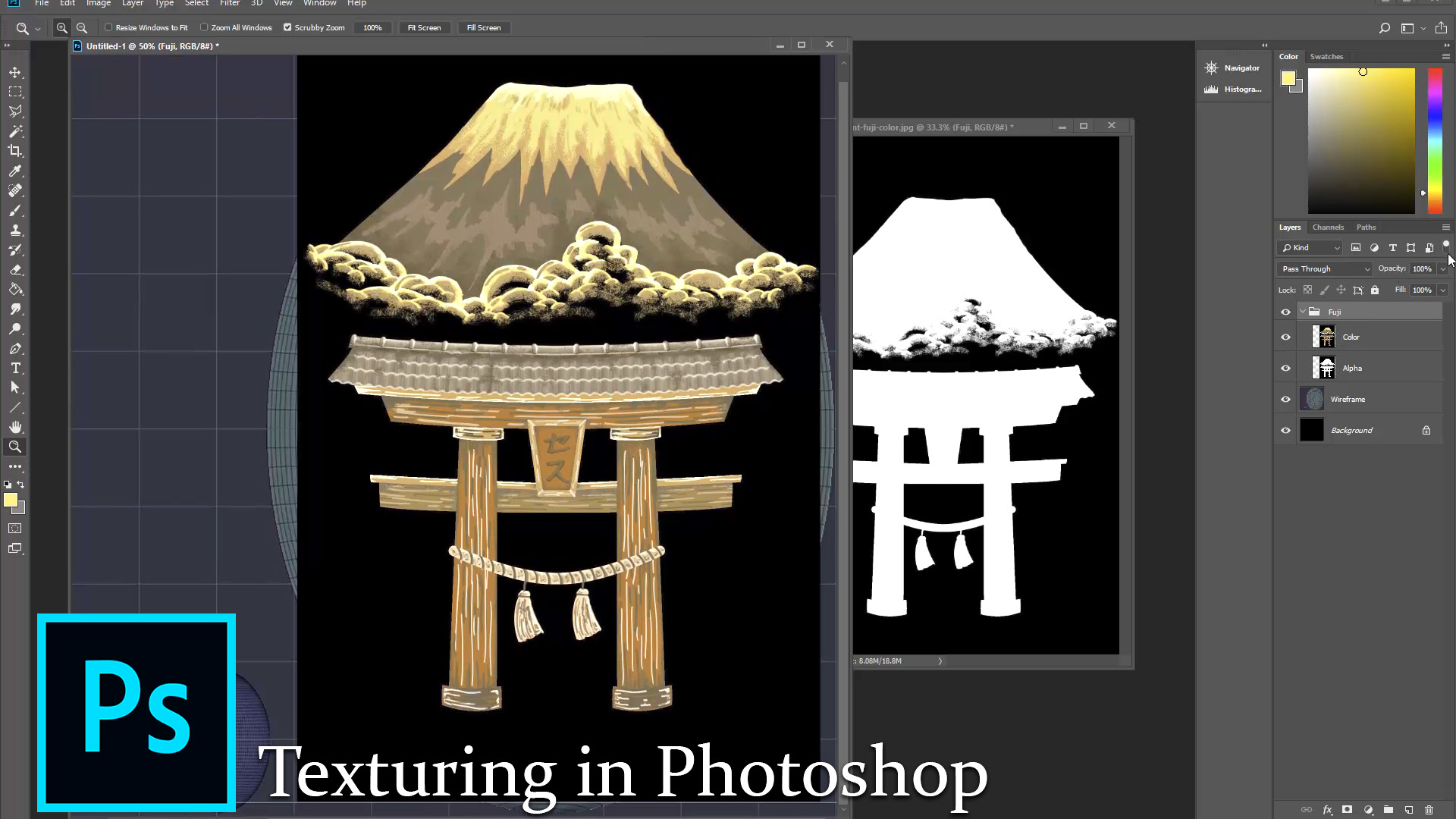Switch to the Channels tab

click(1328, 227)
